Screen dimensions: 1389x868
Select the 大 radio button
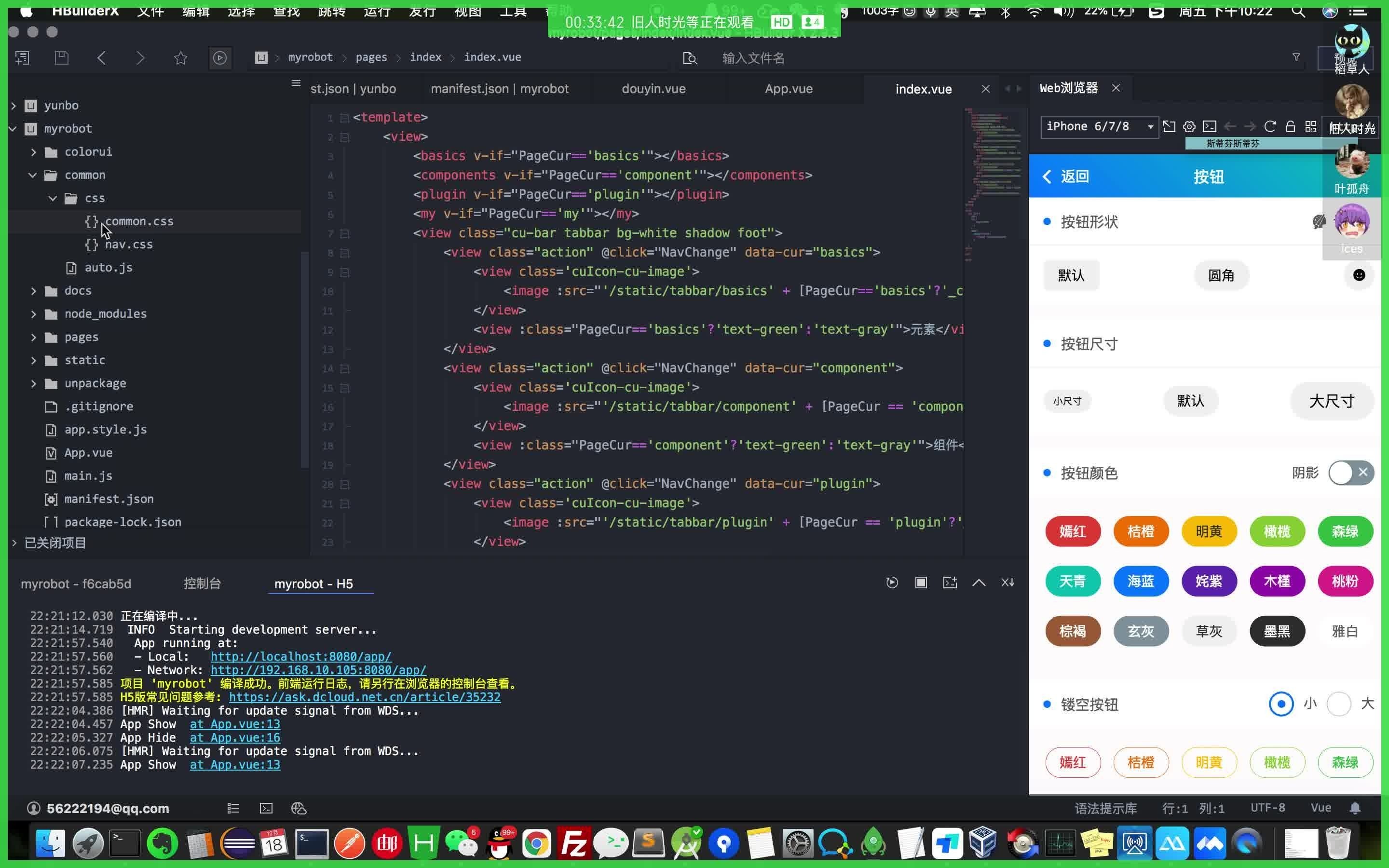(1338, 704)
